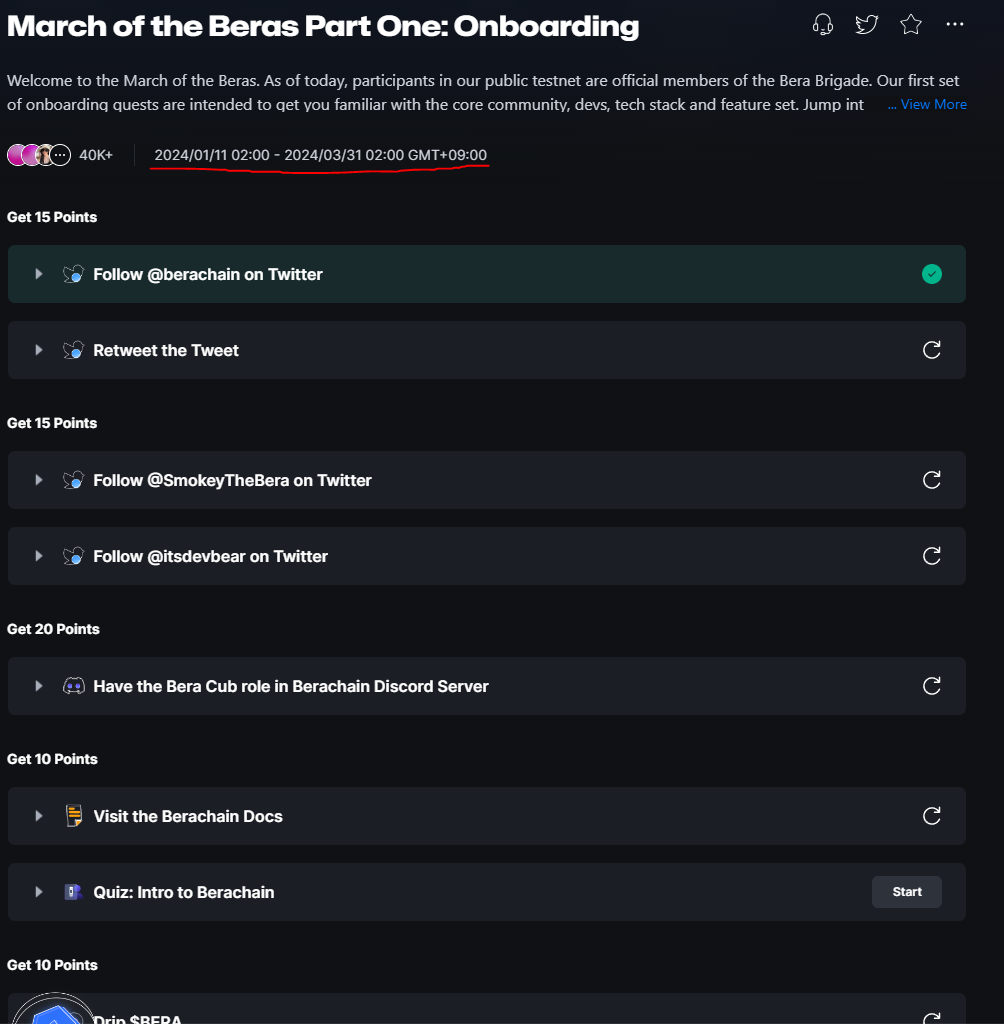Click document icon beside Visit Berachain Docs

[x=74, y=816]
